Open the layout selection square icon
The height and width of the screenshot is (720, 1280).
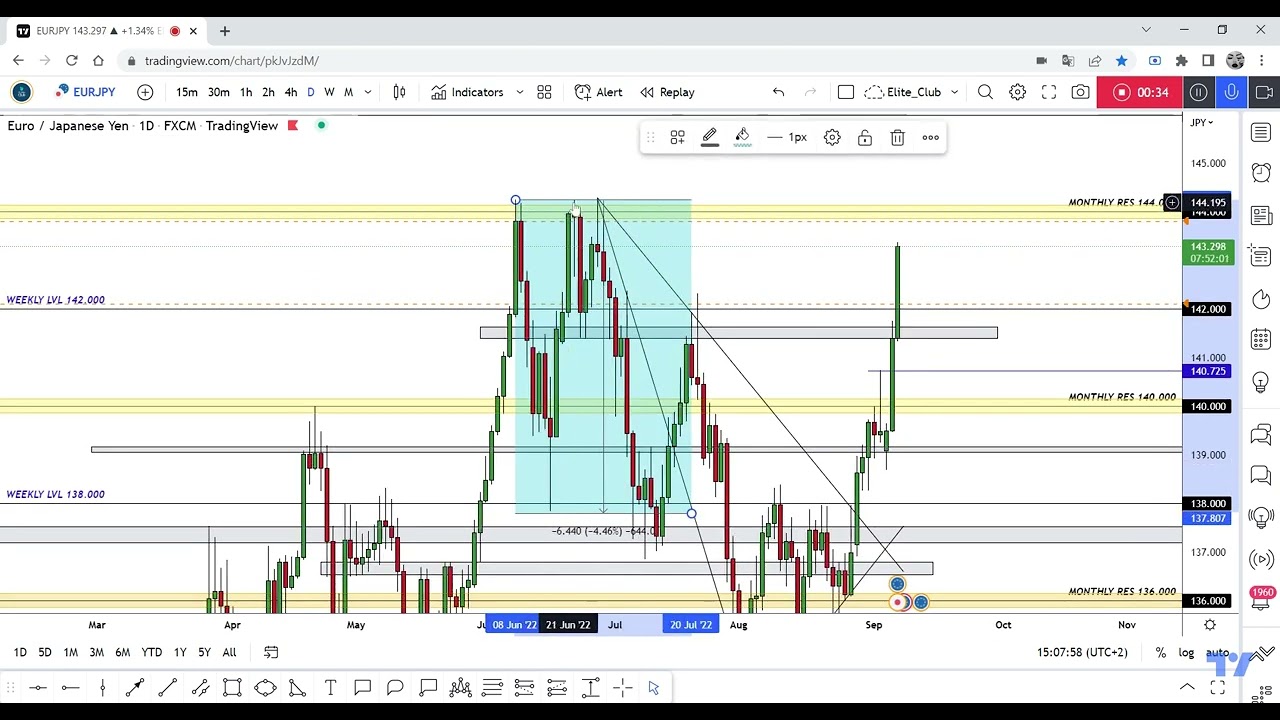(845, 92)
